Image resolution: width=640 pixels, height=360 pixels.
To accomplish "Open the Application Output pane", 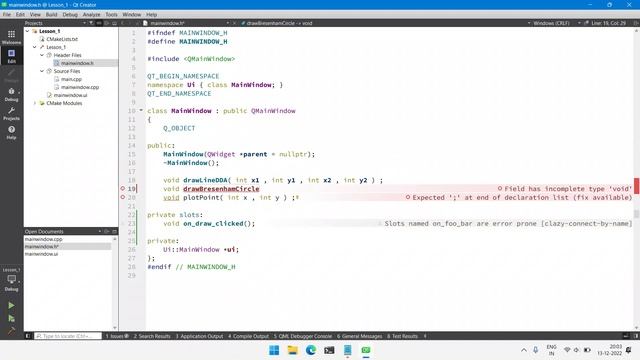I will coord(200,336).
